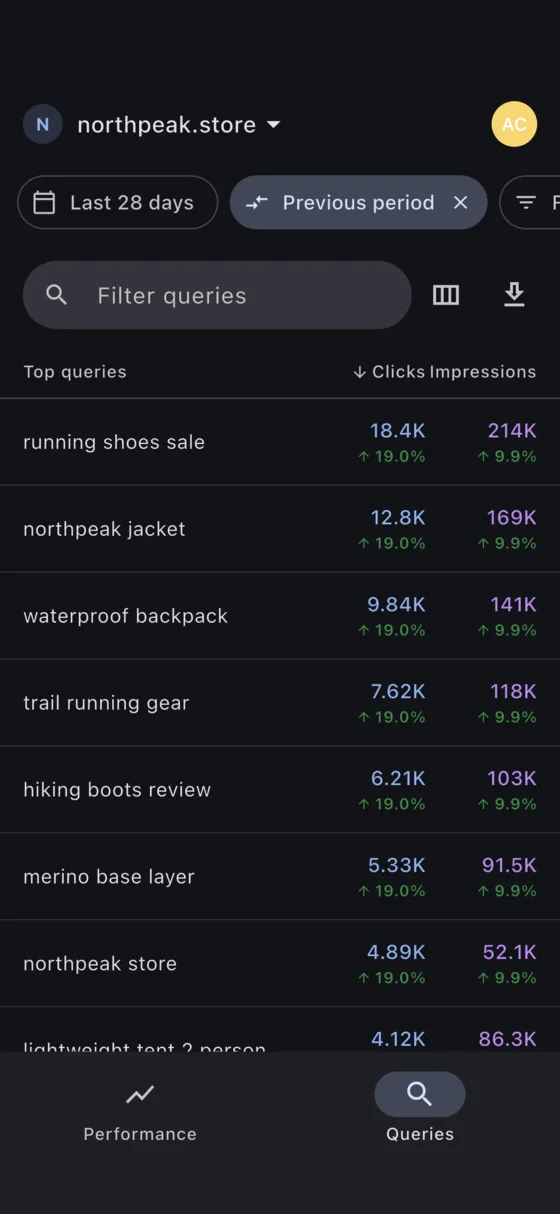Switch to the Performance tab

pyautogui.click(x=140, y=1110)
